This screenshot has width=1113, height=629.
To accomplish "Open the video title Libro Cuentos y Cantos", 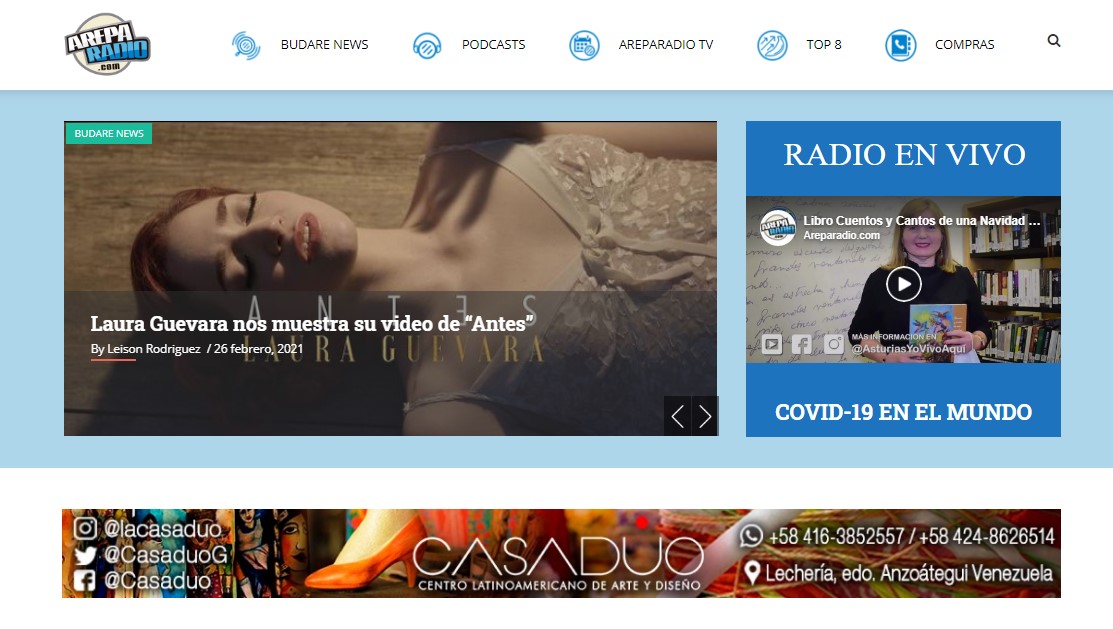I will pyautogui.click(x=921, y=221).
